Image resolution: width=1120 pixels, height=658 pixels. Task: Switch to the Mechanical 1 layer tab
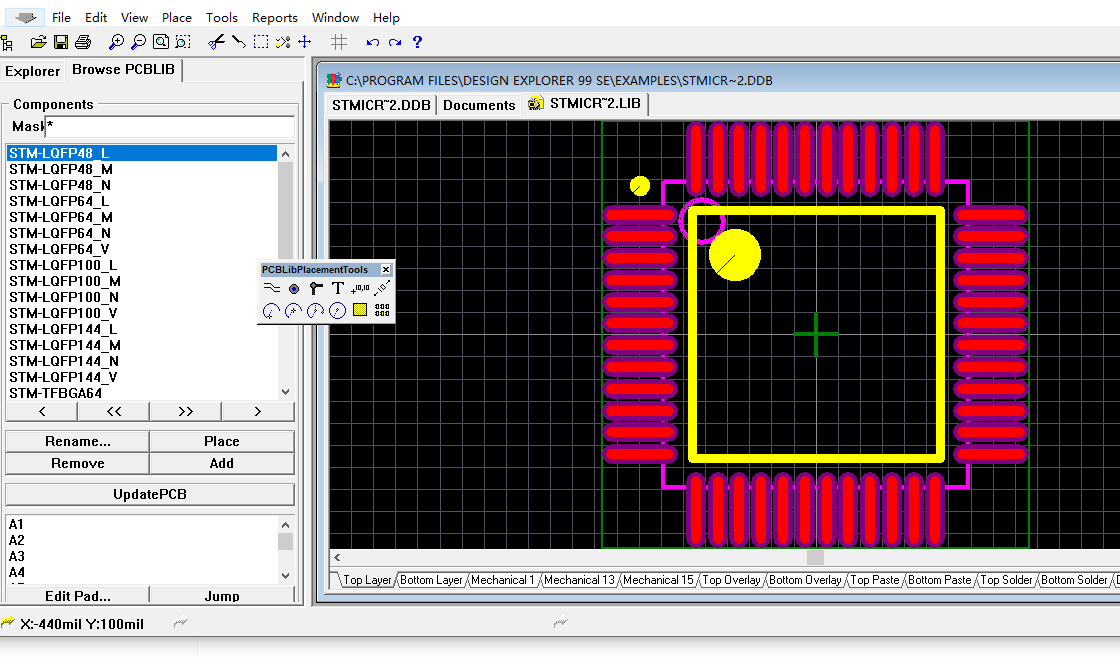coord(502,580)
